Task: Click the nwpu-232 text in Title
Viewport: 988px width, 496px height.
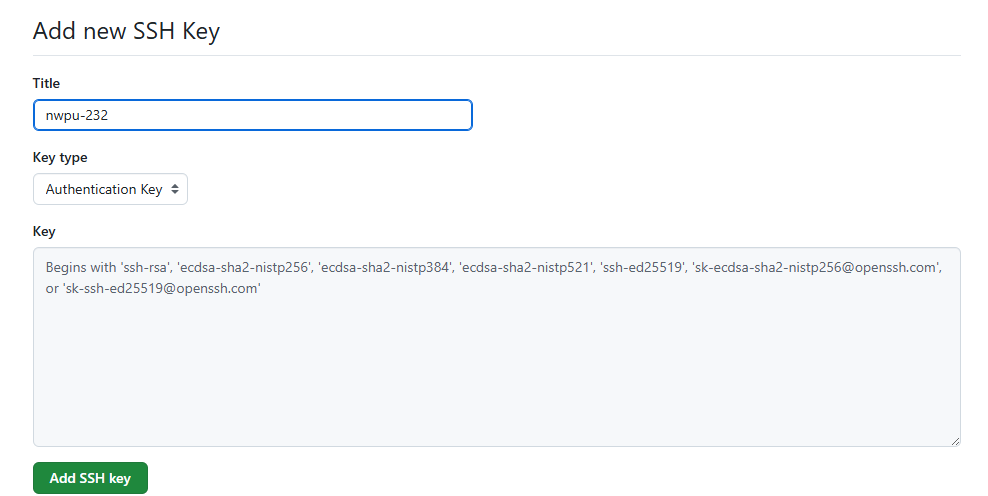Action: [77, 115]
